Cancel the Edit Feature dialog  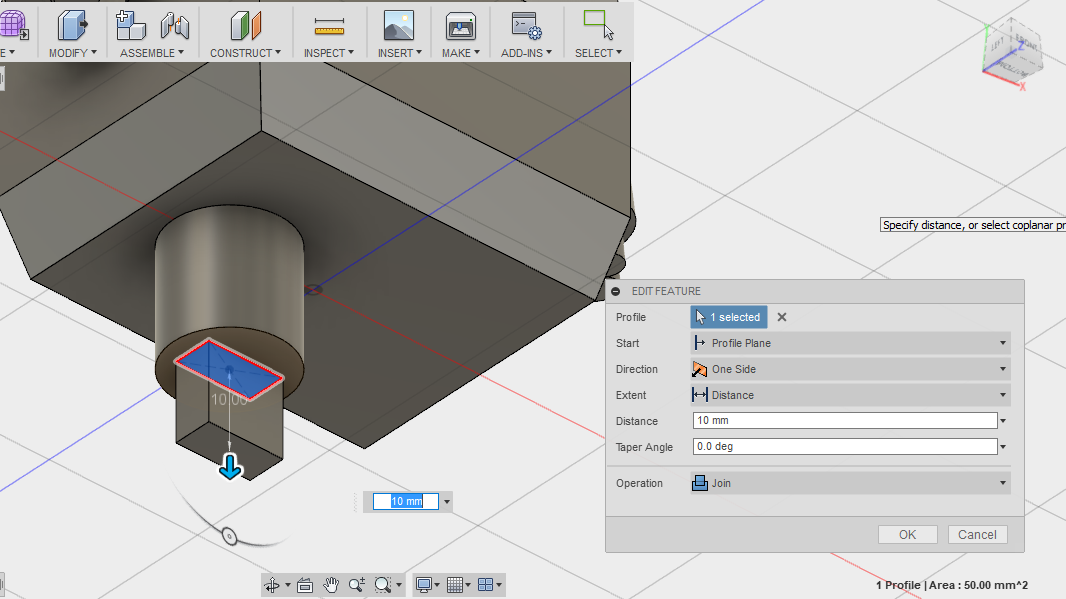[977, 534]
